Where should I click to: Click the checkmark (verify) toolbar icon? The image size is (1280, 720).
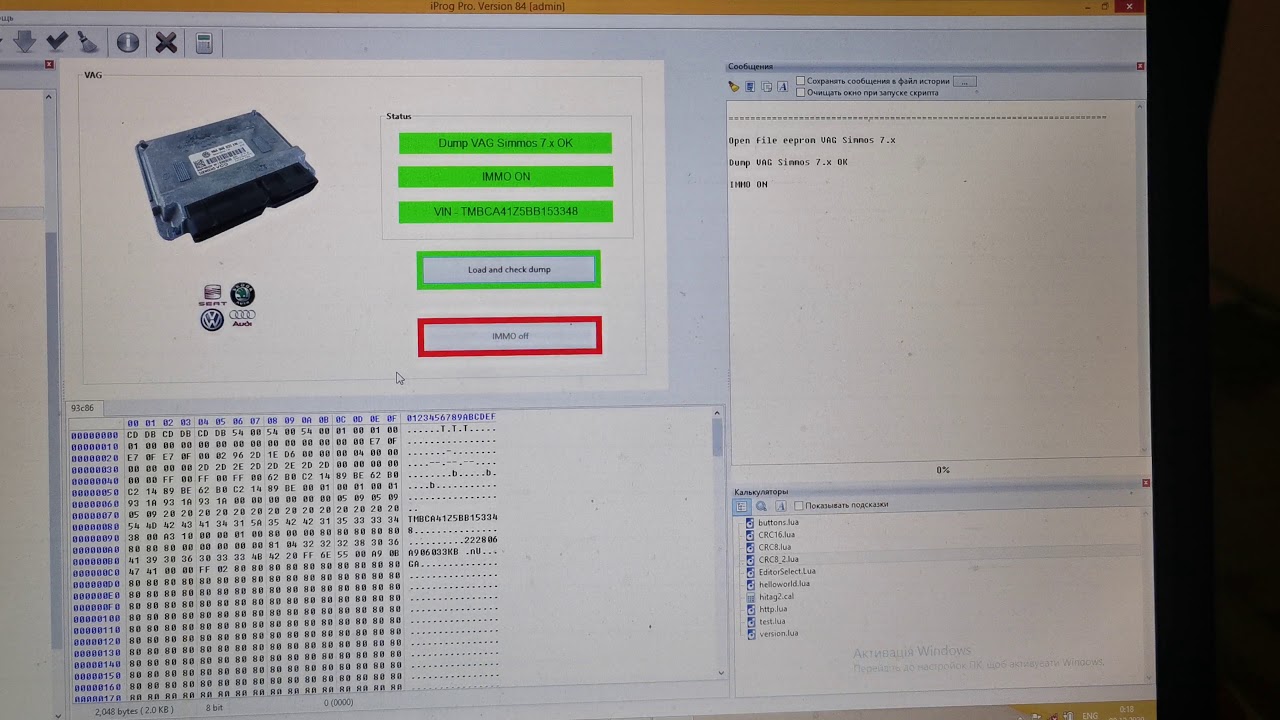[x=57, y=41]
